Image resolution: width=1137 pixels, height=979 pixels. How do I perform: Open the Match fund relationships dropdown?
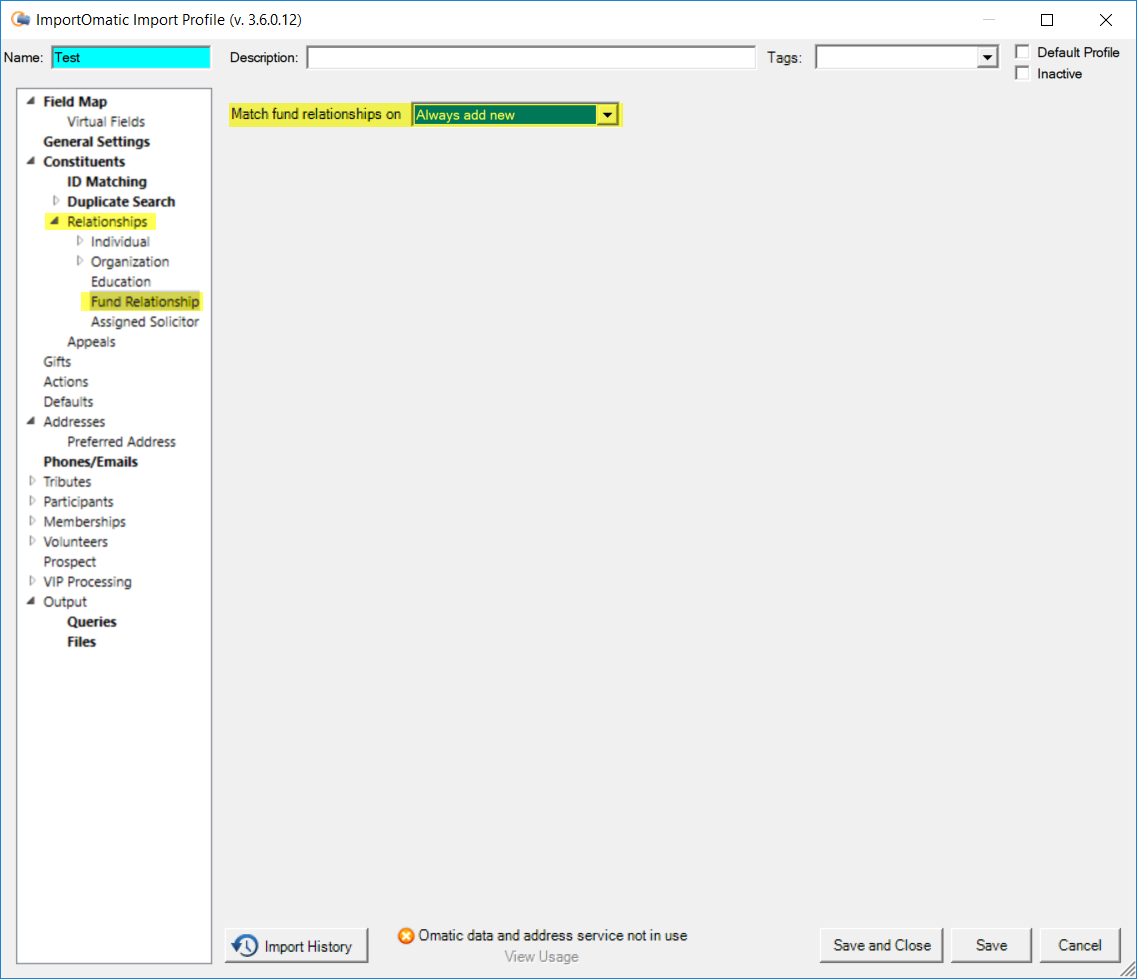(606, 115)
